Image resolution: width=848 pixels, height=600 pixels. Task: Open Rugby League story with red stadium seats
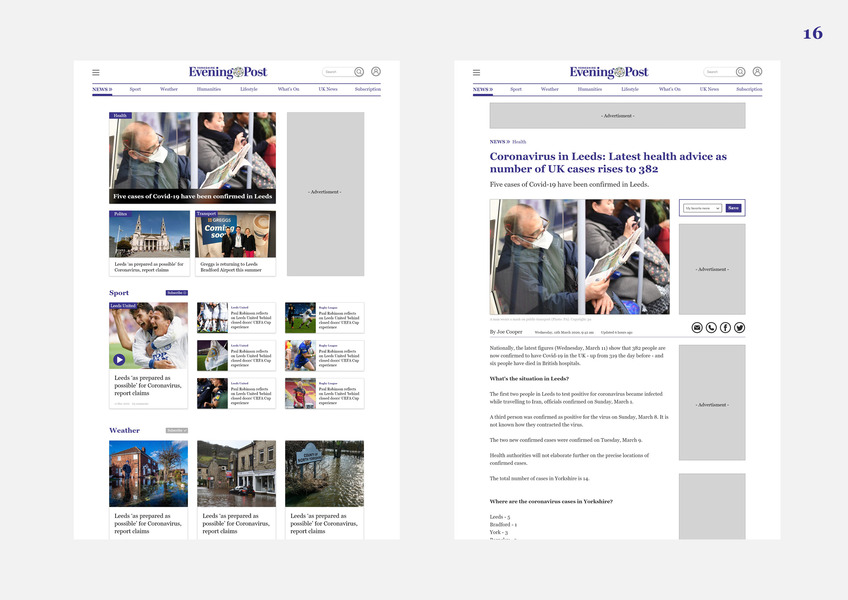point(324,393)
